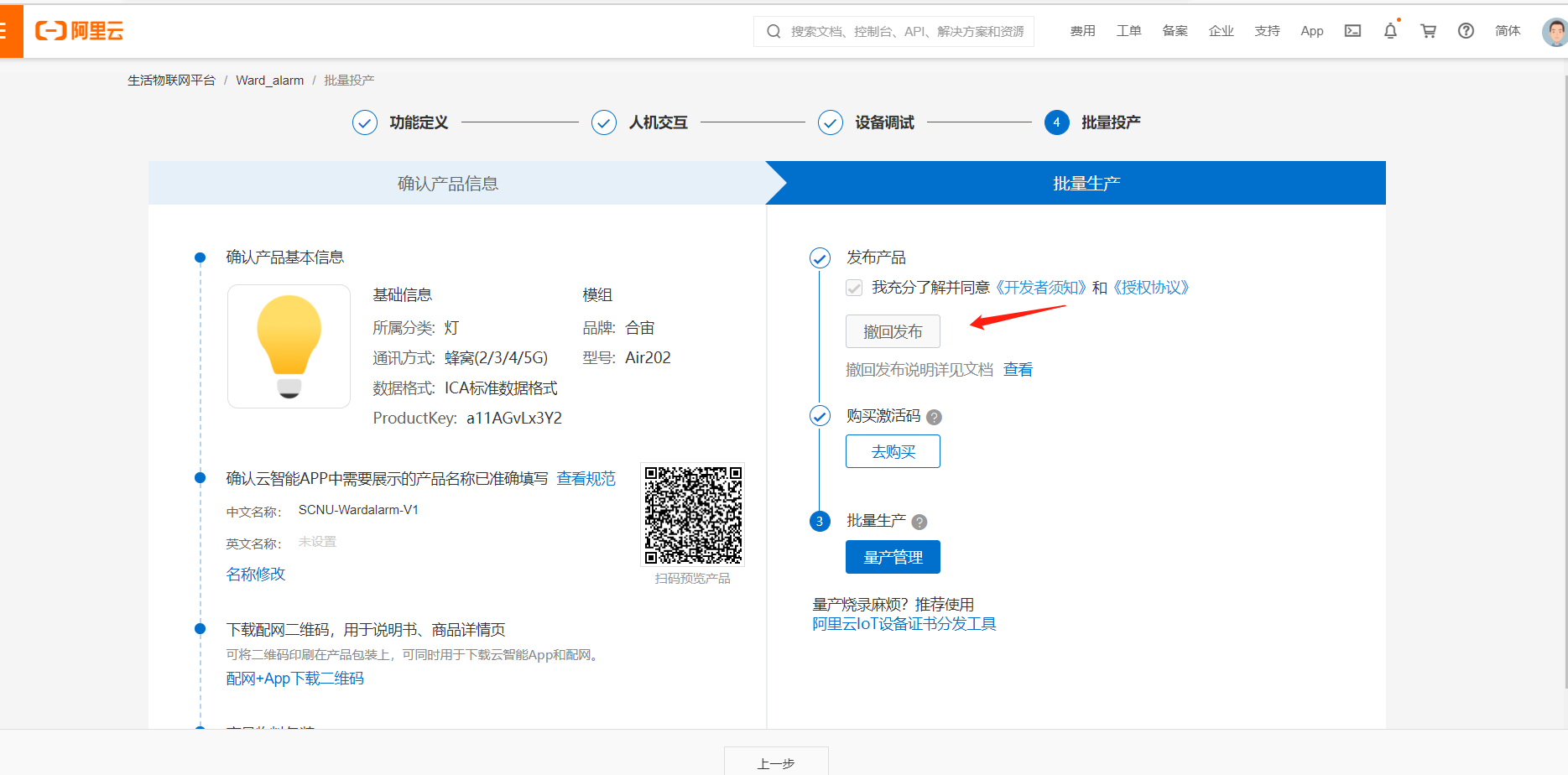1568x775 pixels.
Task: Click the 量产管理 button
Action: point(893,556)
